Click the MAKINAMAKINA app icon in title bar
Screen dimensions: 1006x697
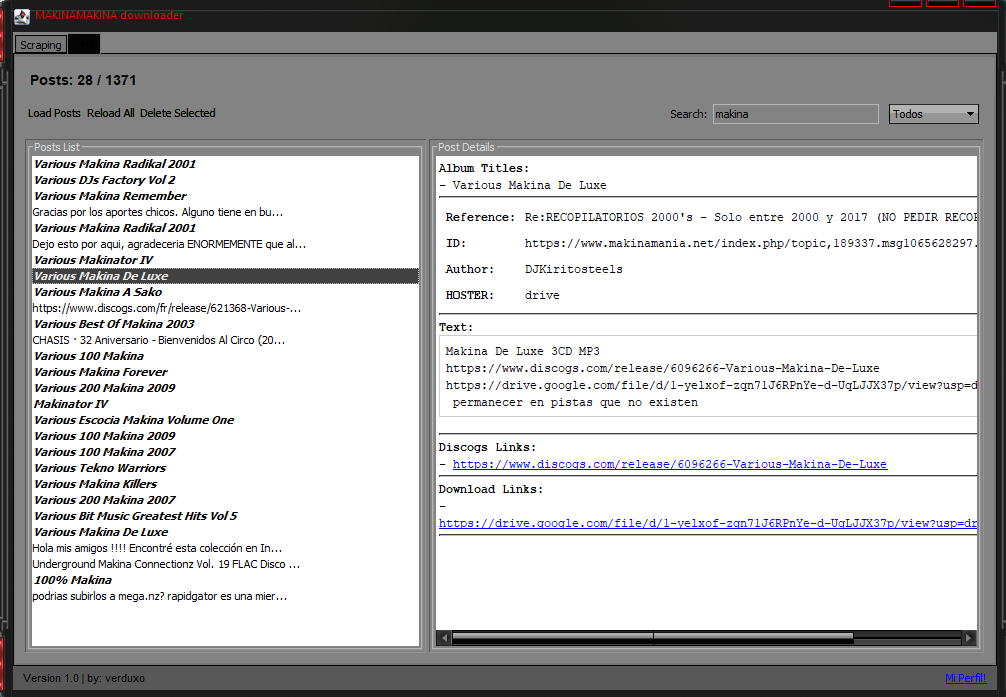coord(21,16)
